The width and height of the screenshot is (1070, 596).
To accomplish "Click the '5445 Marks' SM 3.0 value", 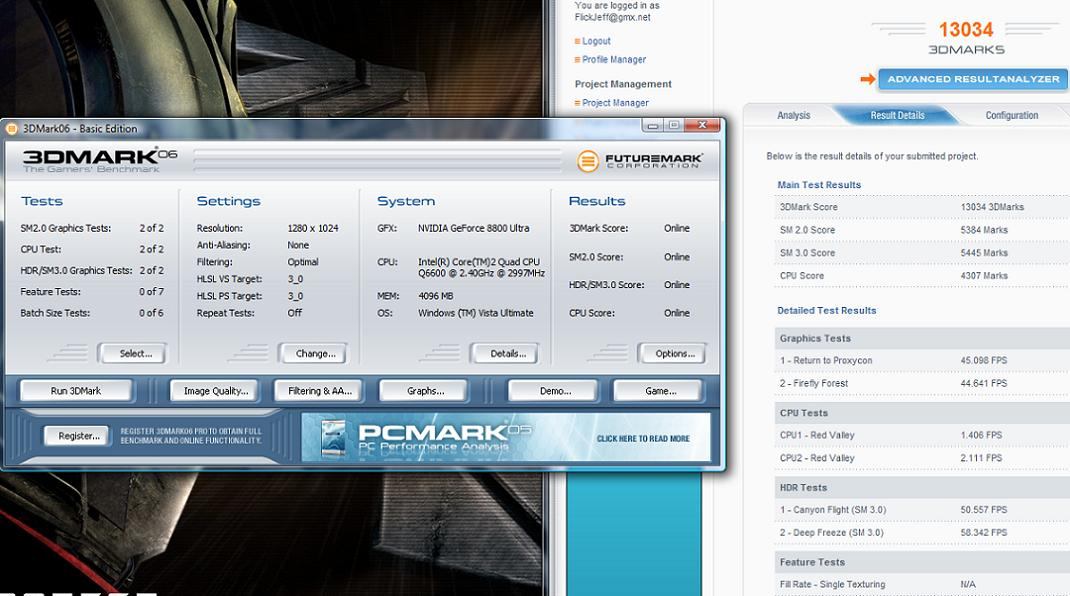I will pyautogui.click(x=983, y=253).
